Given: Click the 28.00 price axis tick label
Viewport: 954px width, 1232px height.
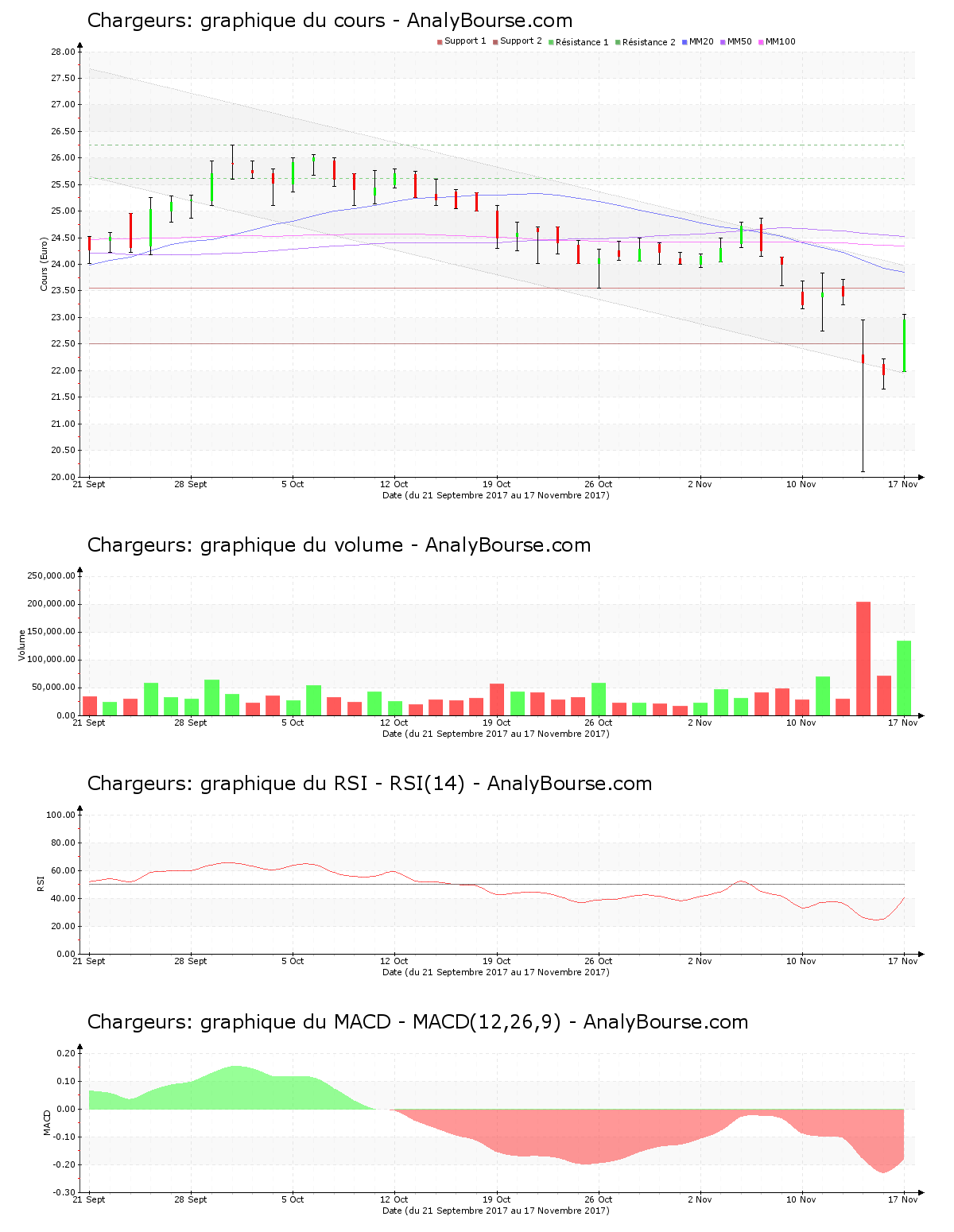Looking at the screenshot, I should pyautogui.click(x=63, y=52).
